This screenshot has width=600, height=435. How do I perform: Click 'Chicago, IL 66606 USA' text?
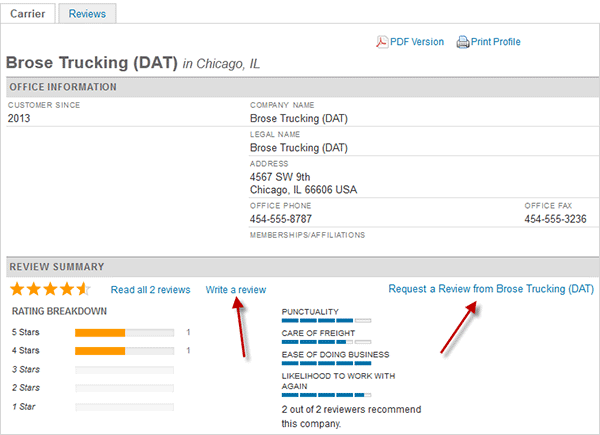[303, 190]
